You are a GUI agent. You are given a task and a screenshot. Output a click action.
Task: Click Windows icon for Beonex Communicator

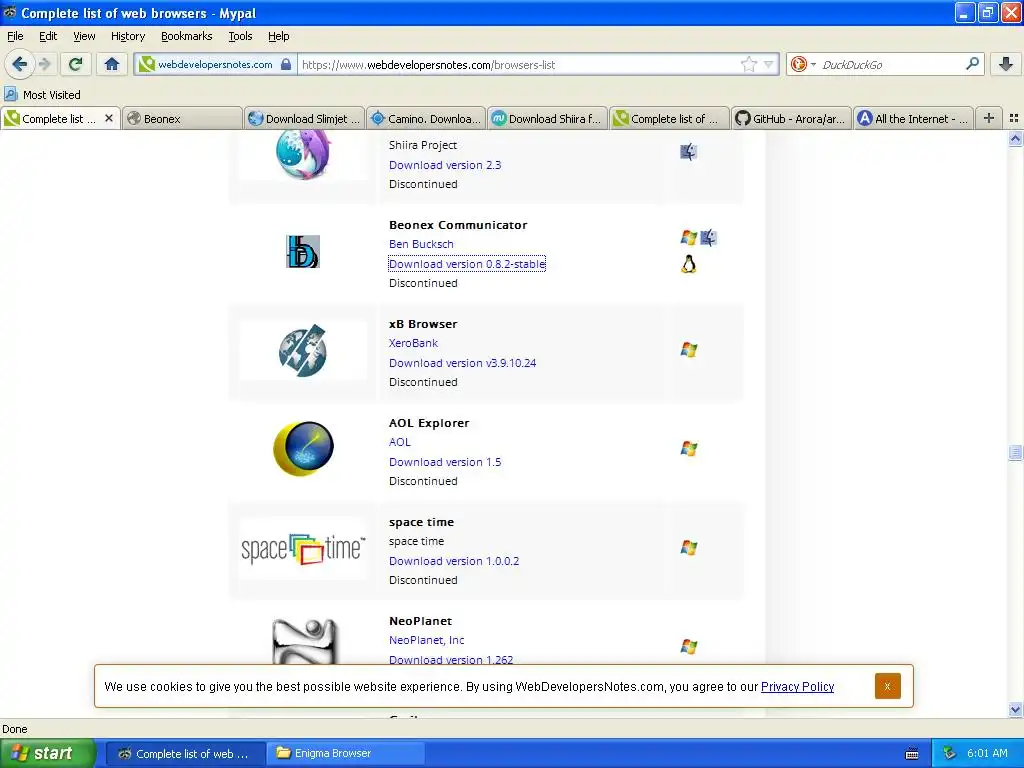(x=688, y=238)
